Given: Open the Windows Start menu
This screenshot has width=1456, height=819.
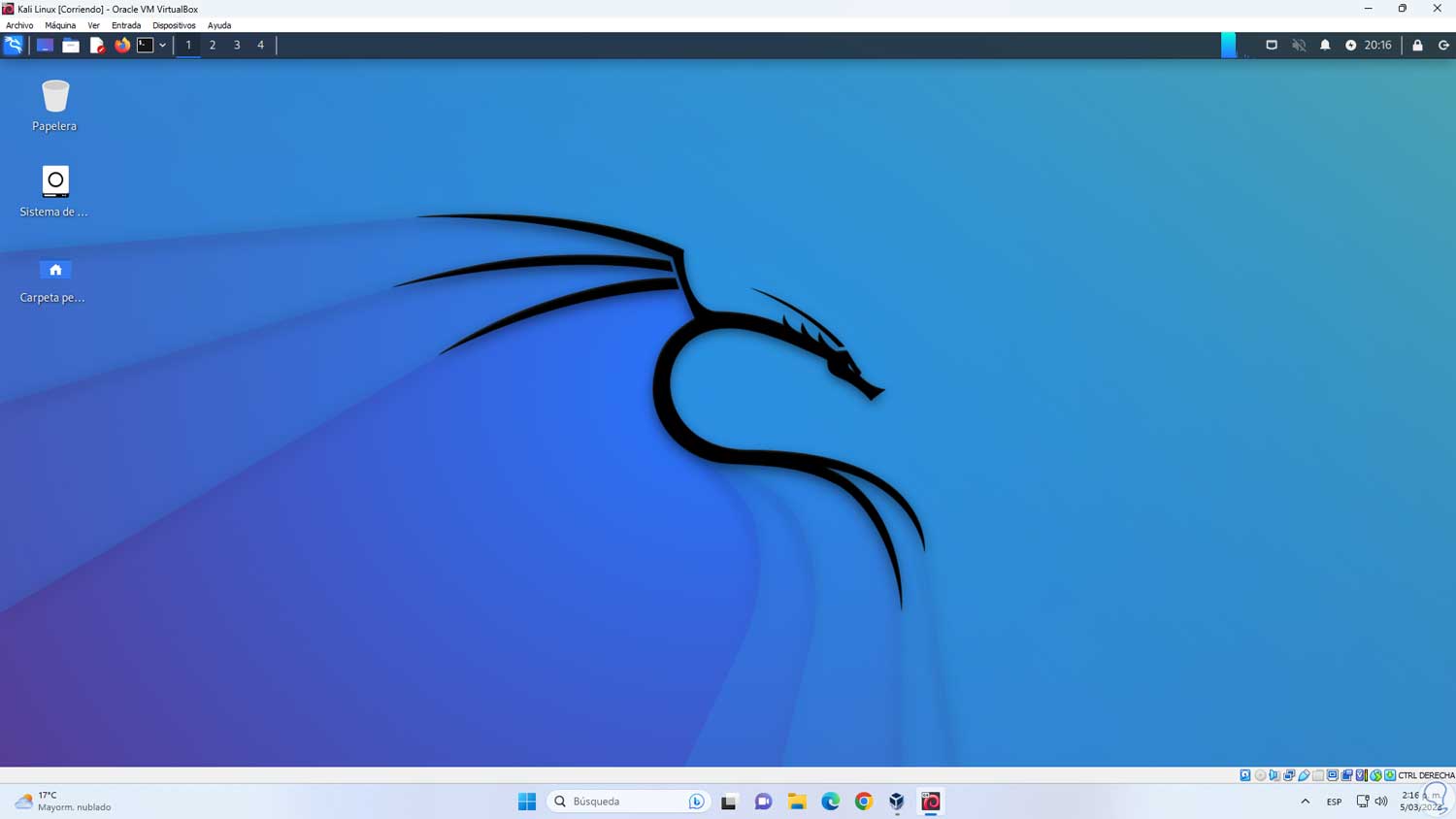Looking at the screenshot, I should [x=527, y=802].
